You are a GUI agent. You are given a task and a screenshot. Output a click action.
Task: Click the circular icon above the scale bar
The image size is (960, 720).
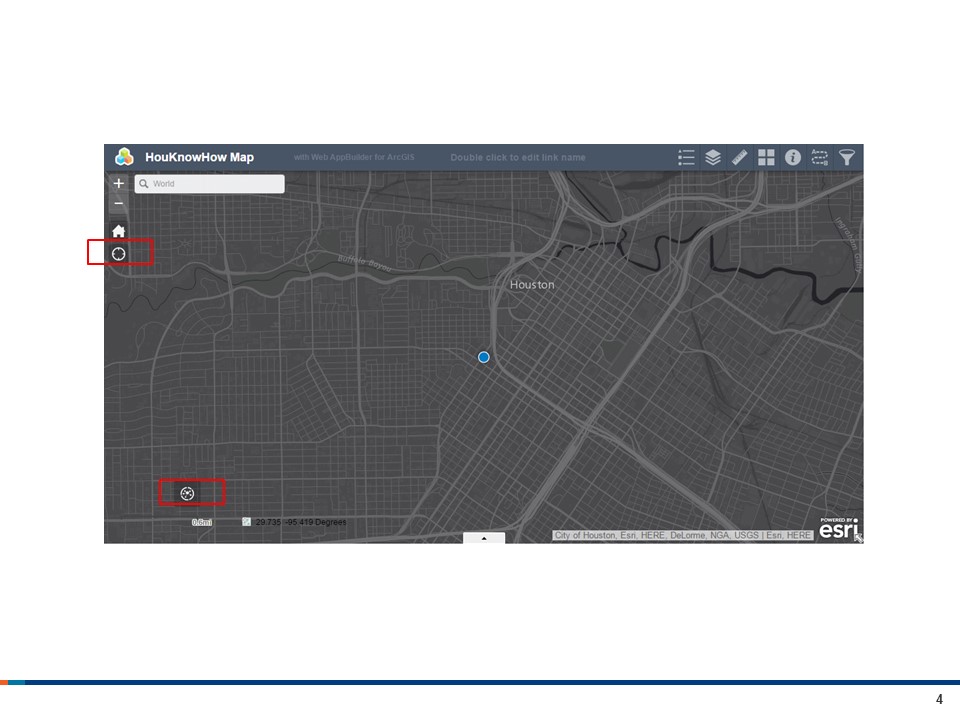[x=187, y=493]
